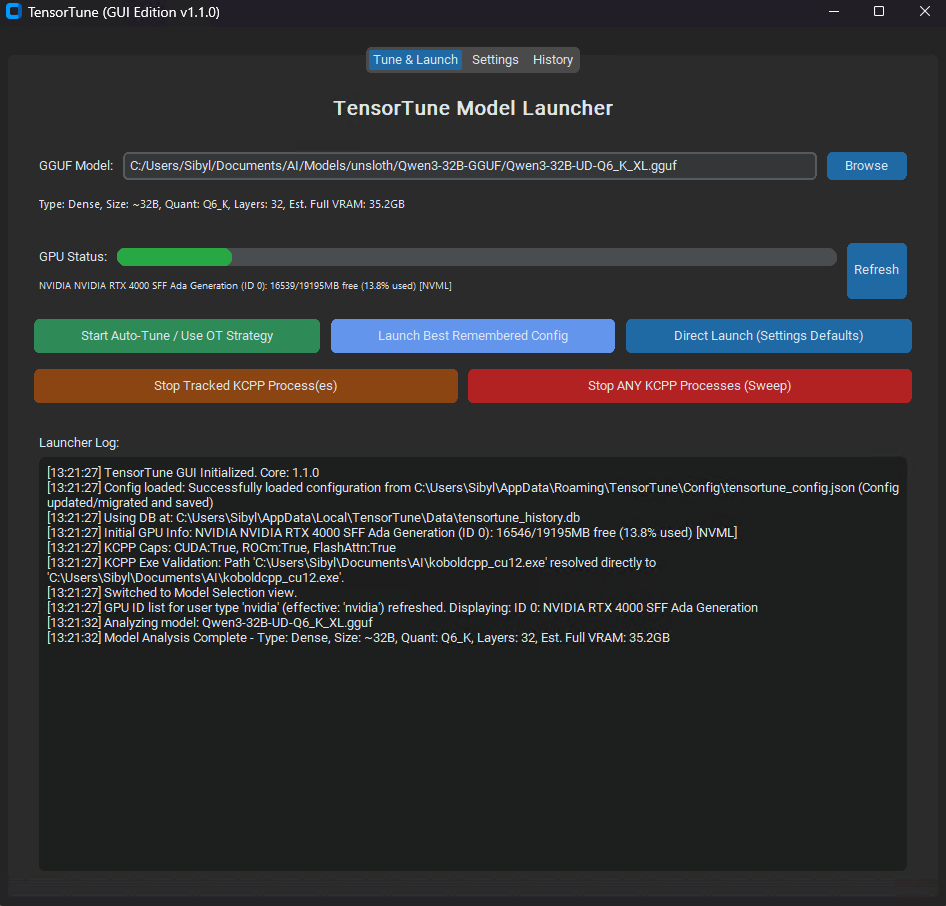
Task: Direct Launch with Settings Defaults
Action: click(x=769, y=336)
